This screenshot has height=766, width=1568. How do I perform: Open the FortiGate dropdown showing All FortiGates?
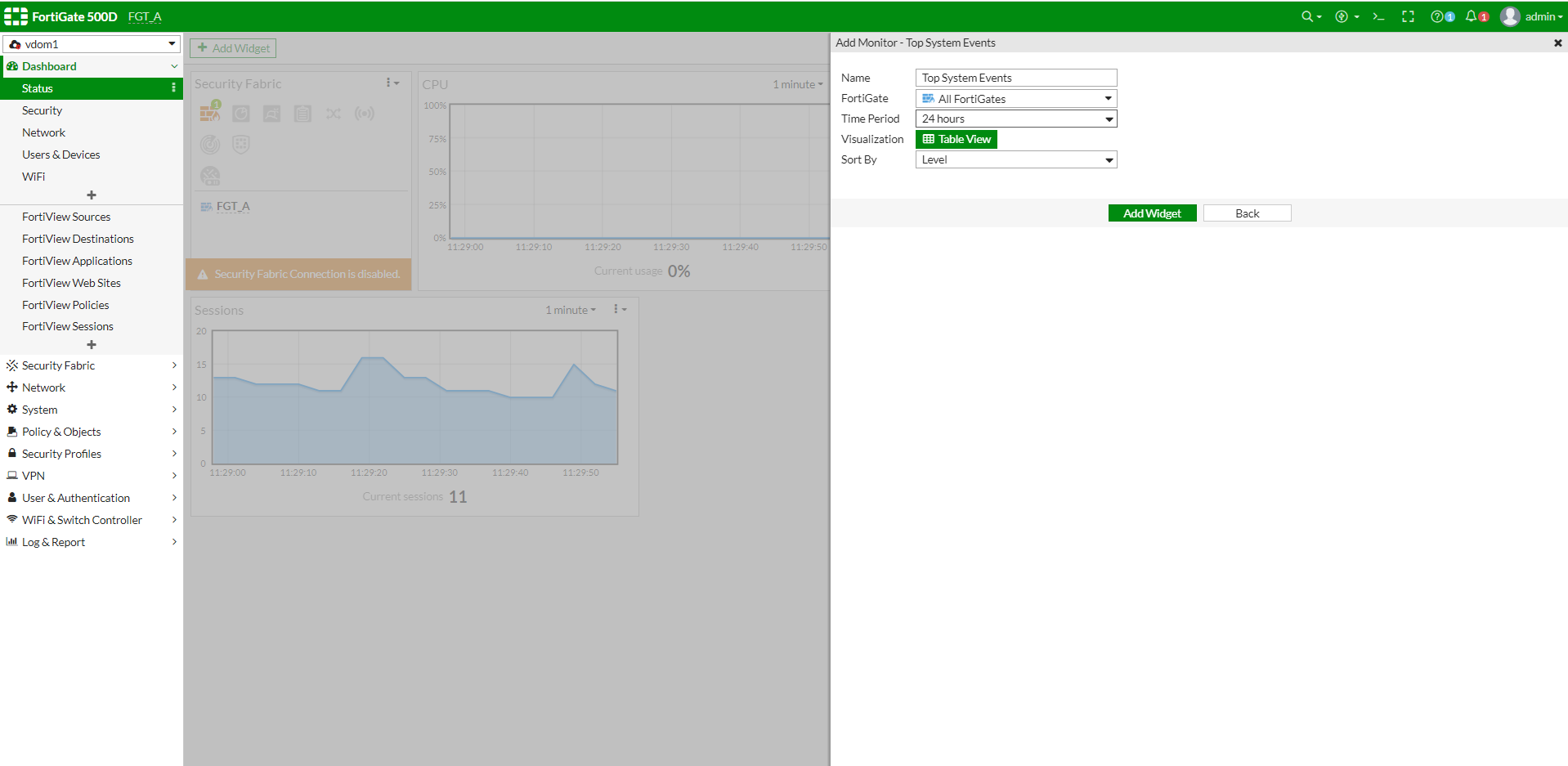[x=1016, y=99]
